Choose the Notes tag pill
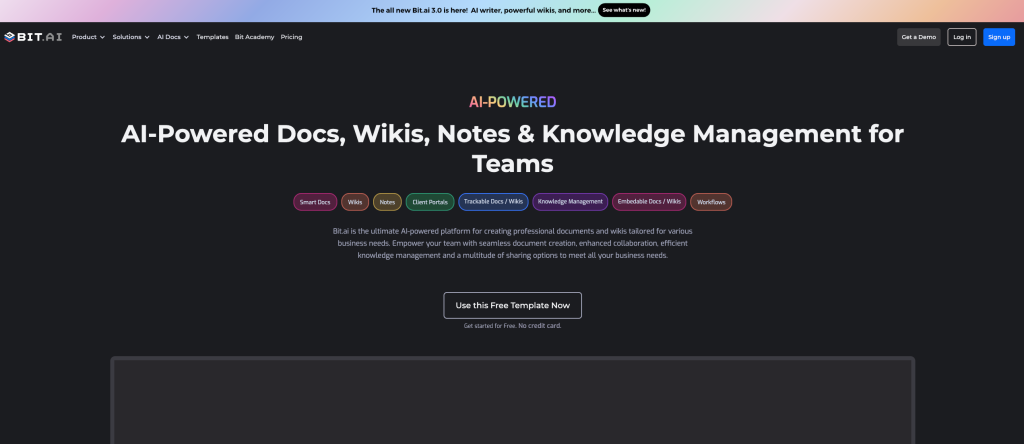Image resolution: width=1024 pixels, height=444 pixels. 387,202
